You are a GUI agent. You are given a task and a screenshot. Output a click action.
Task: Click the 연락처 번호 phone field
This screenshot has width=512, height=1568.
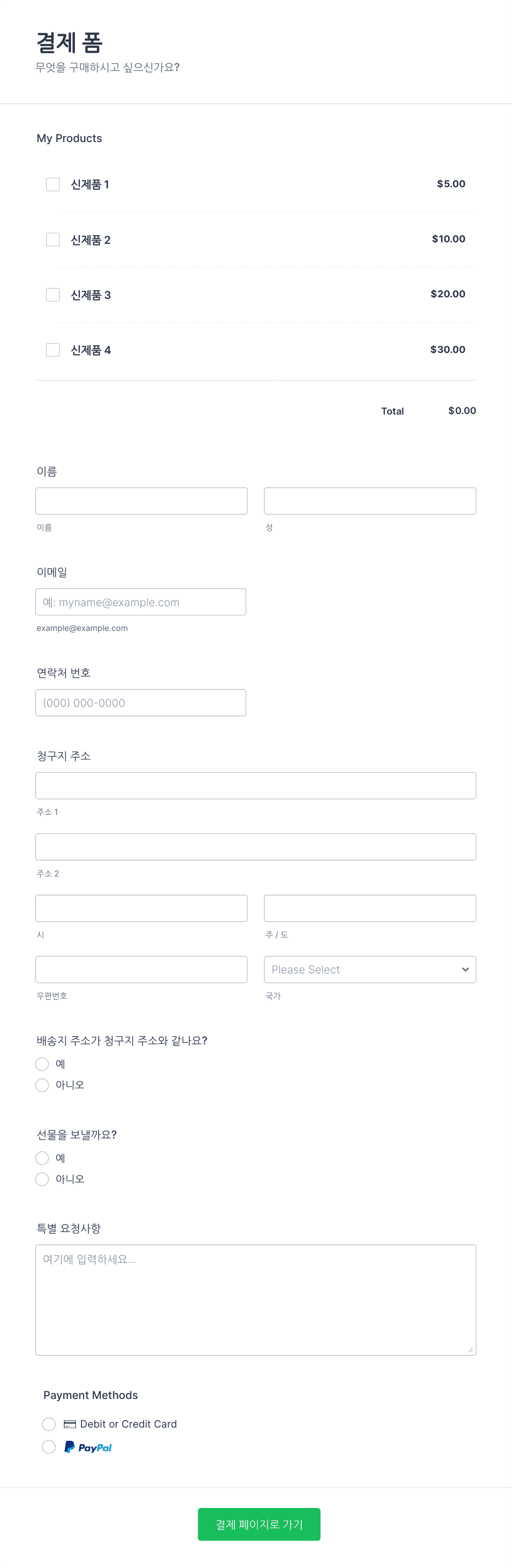(x=141, y=702)
